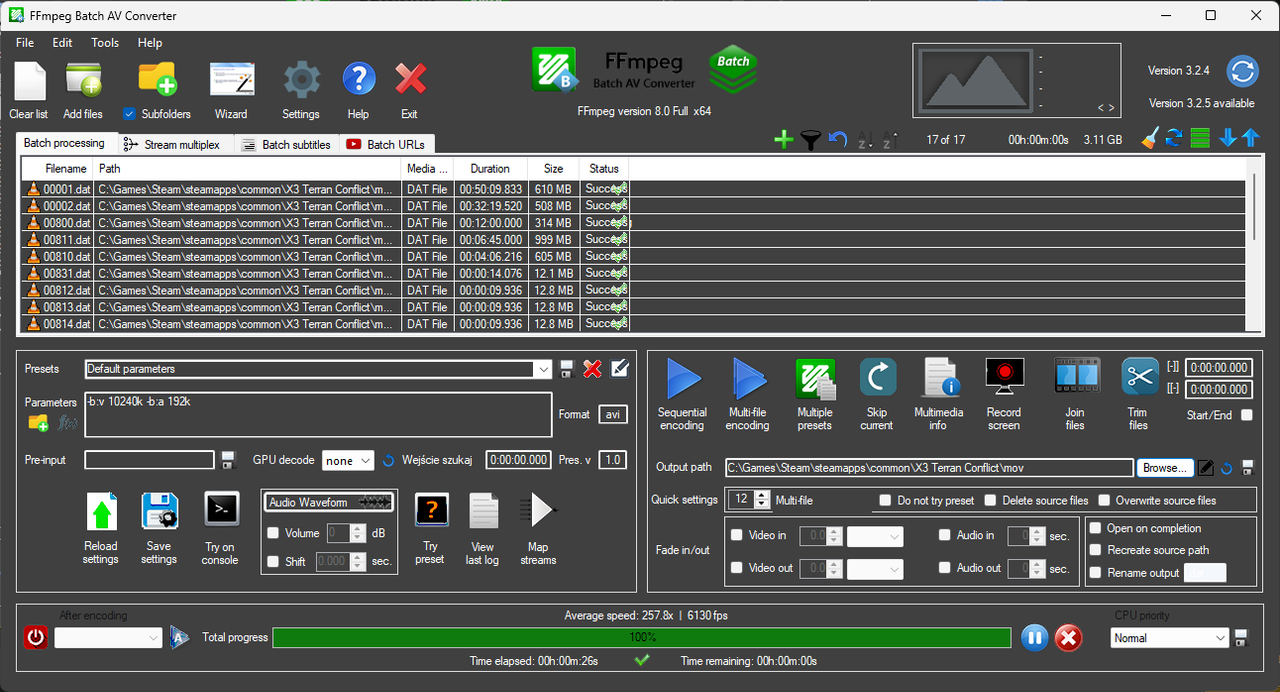The height and width of the screenshot is (692, 1280).
Task: Open CPU priority Normal dropdown
Action: point(1169,638)
